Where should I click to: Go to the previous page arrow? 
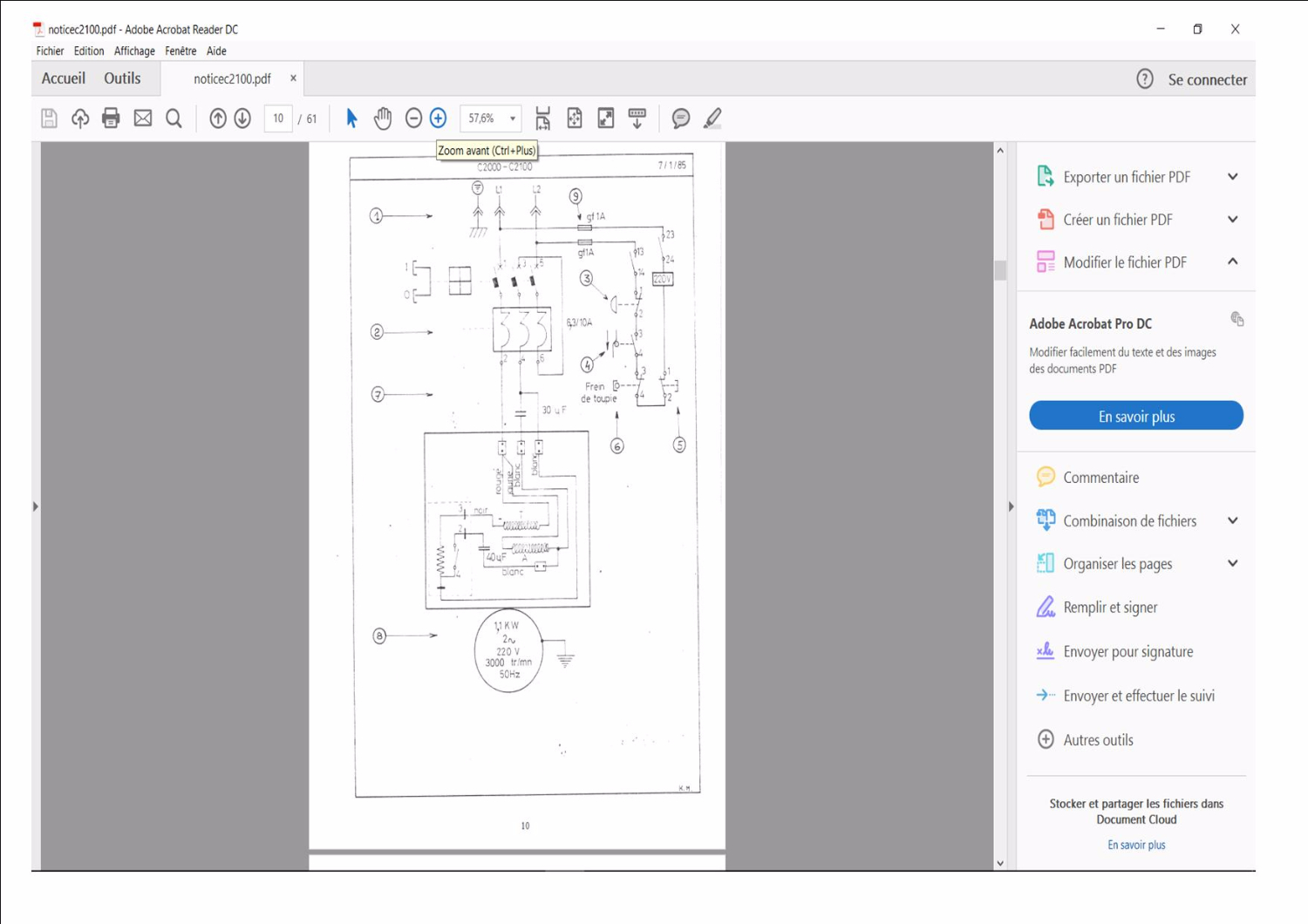pos(218,119)
